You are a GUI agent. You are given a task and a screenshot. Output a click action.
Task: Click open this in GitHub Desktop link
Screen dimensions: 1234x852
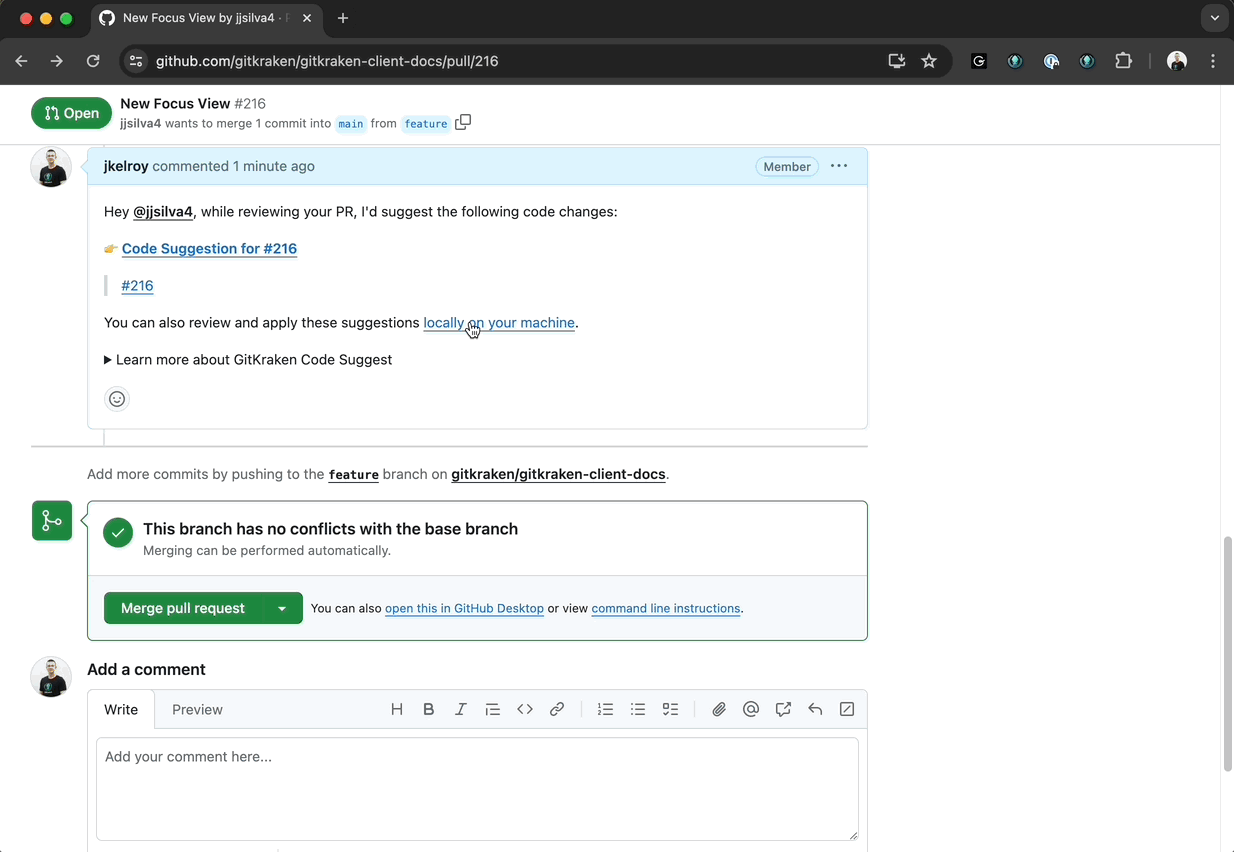464,608
